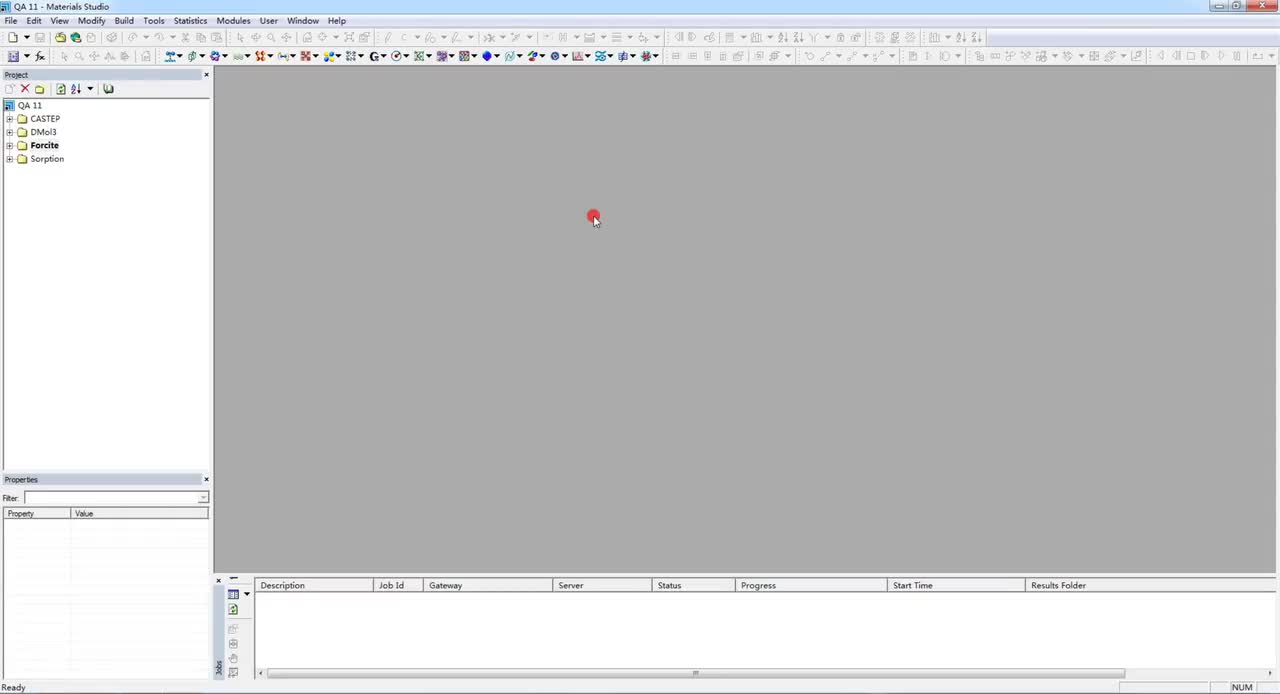Click the red chart module icon
Image resolution: width=1280 pixels, height=694 pixels.
[x=577, y=56]
